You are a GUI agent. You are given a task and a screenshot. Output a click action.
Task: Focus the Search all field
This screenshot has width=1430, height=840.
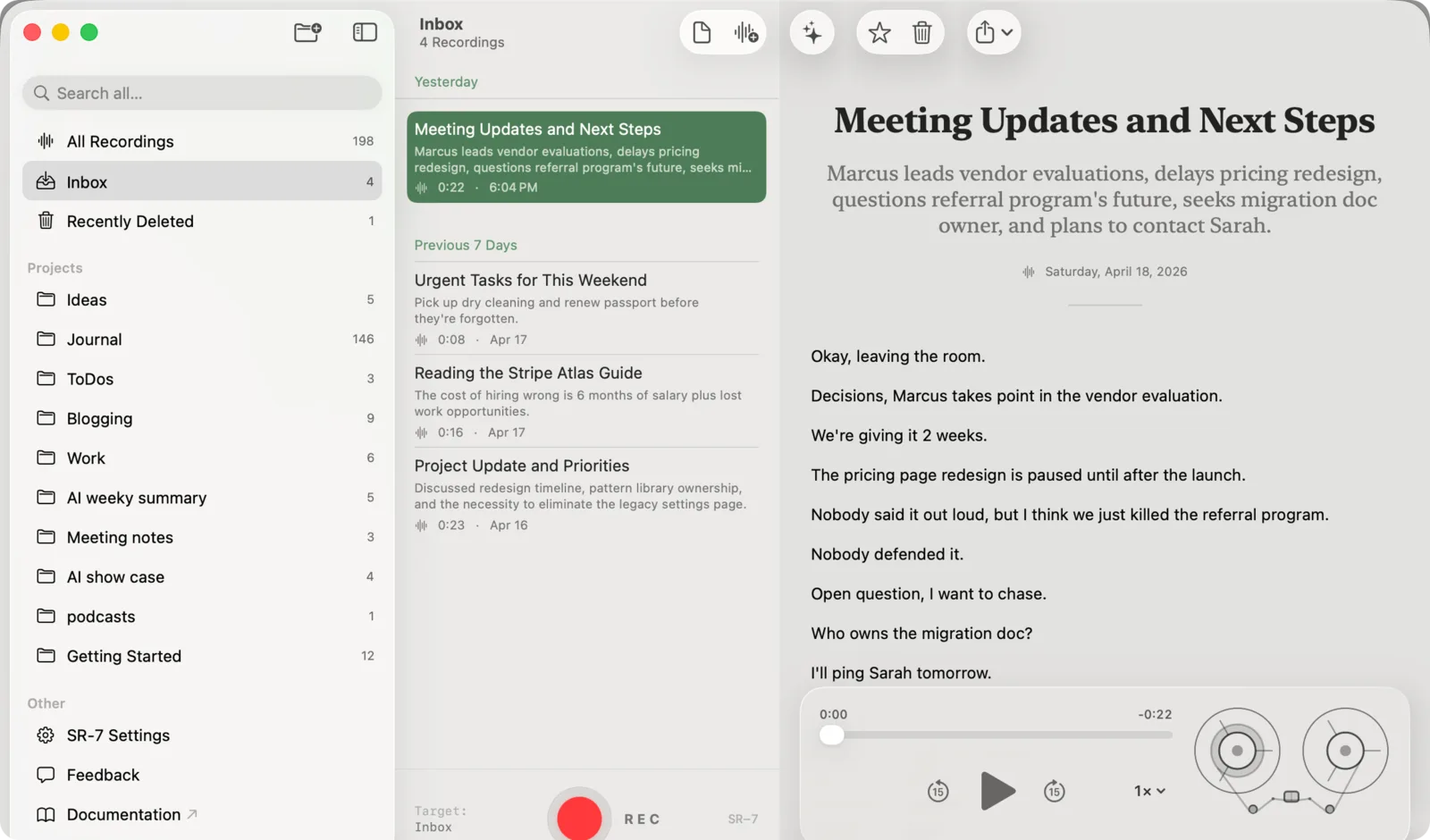click(202, 93)
